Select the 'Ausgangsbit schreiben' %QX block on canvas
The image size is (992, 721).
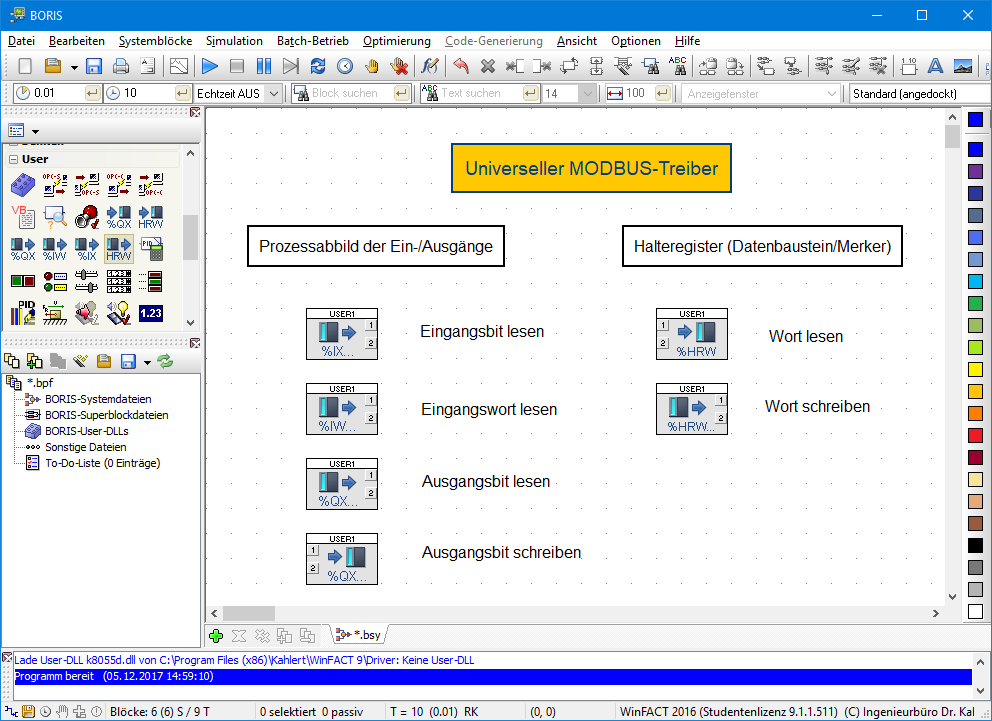[x=342, y=559]
